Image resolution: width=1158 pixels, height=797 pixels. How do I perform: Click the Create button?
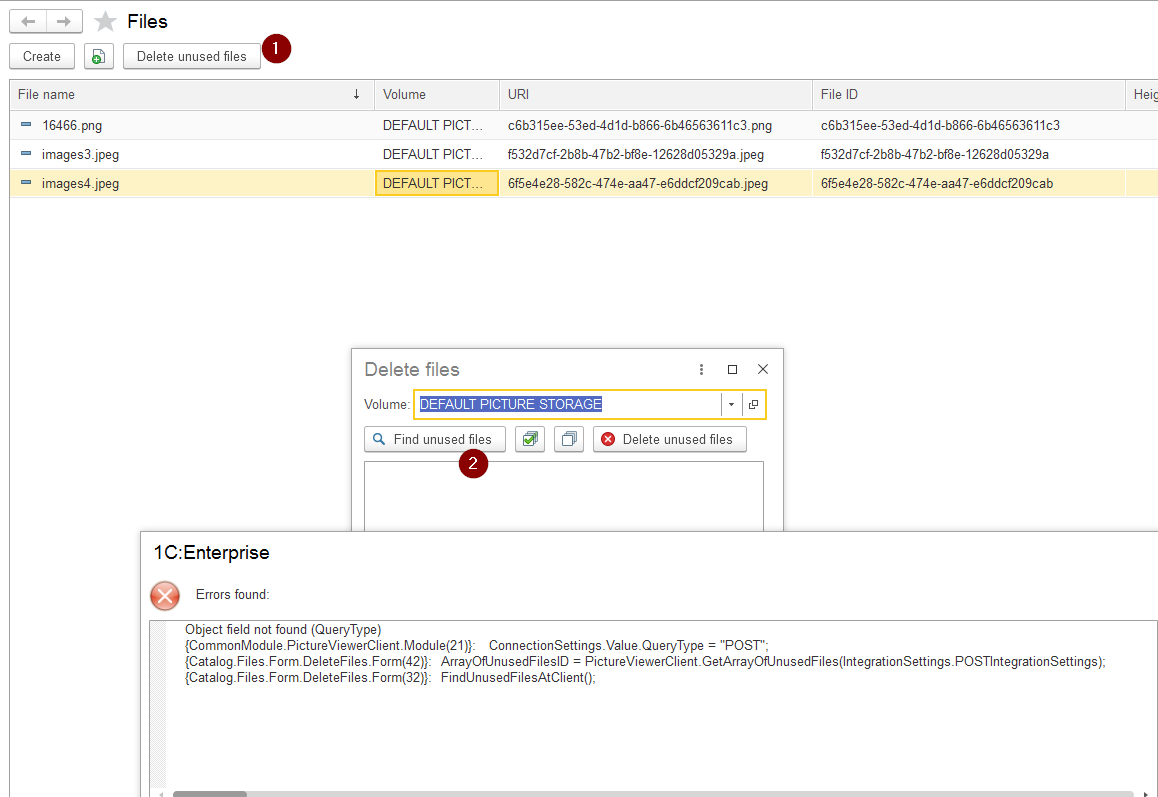pos(41,56)
